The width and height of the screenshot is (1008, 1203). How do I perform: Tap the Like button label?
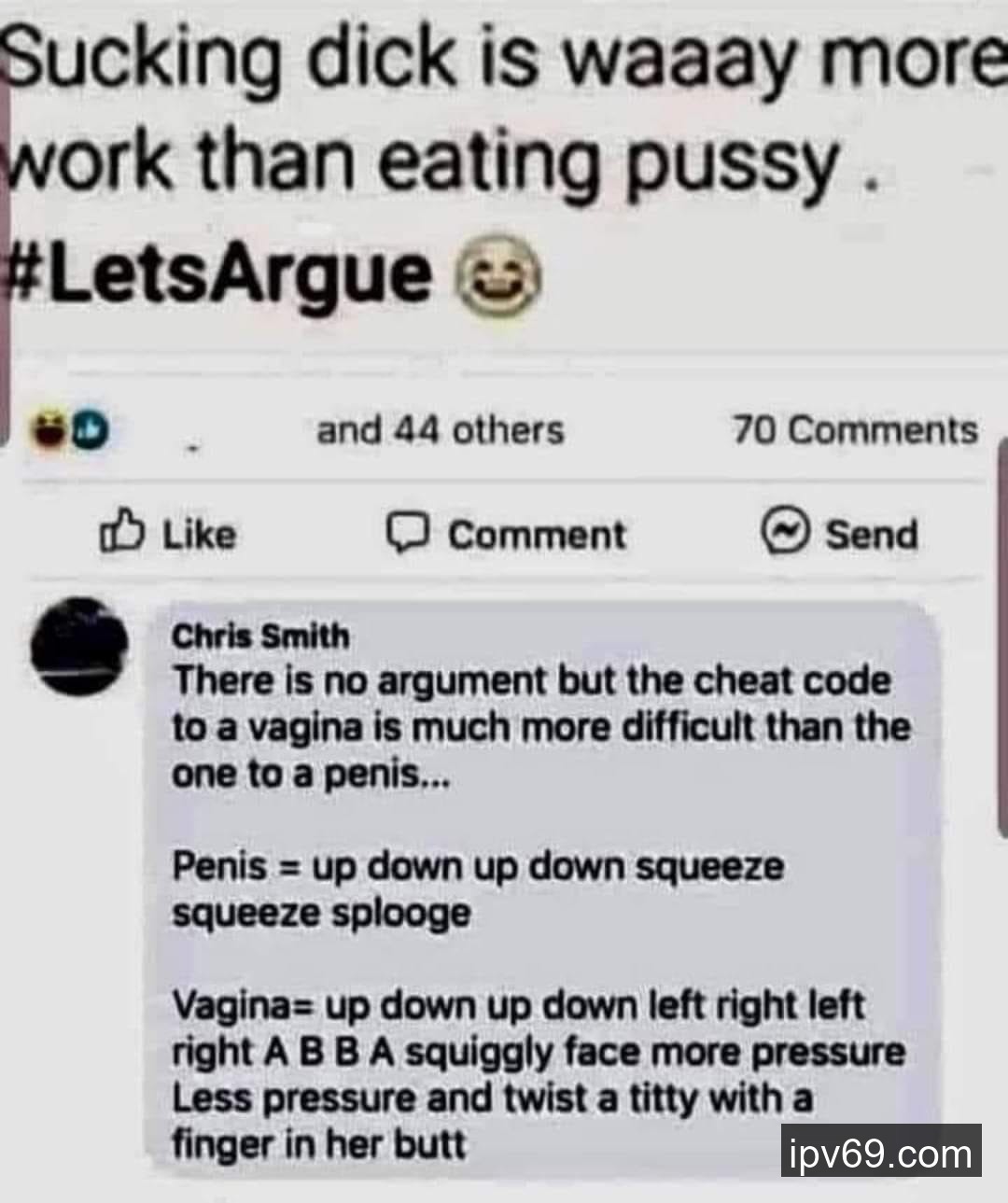tap(200, 535)
